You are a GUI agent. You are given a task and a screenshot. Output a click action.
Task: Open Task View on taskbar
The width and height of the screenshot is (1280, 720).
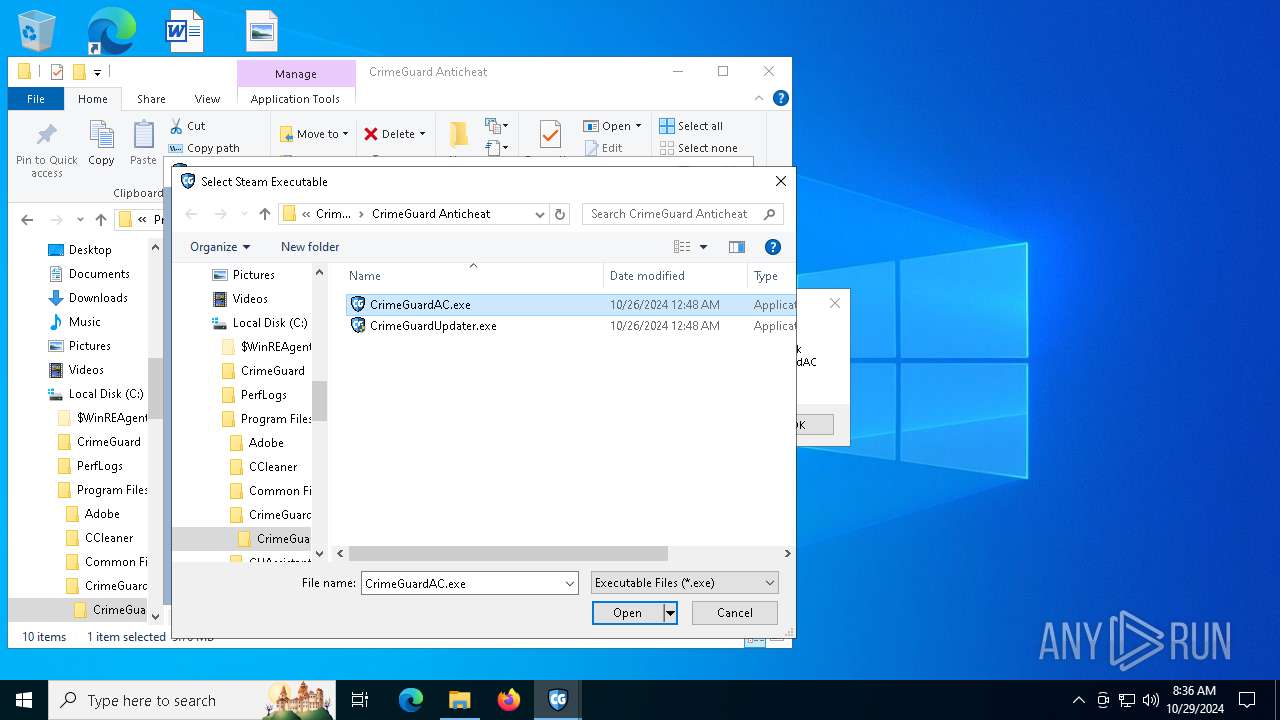360,700
